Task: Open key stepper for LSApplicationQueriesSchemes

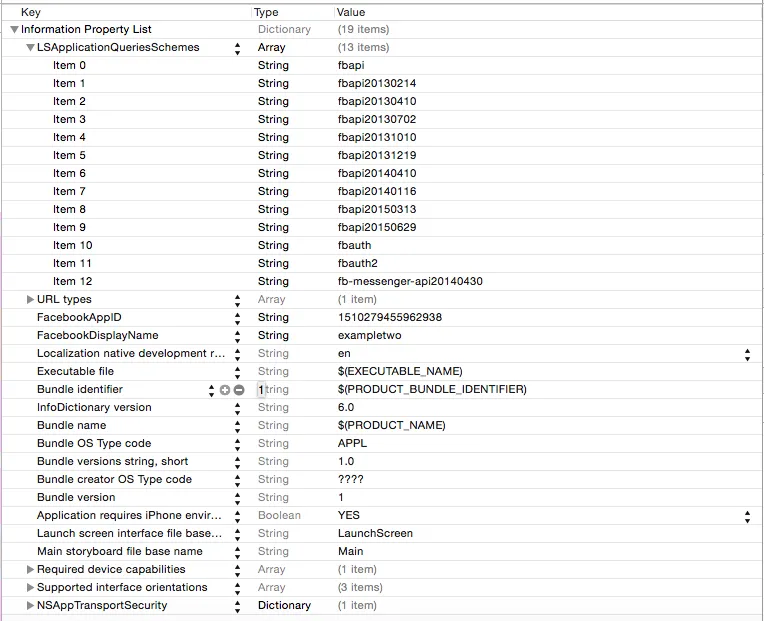Action: (237, 48)
